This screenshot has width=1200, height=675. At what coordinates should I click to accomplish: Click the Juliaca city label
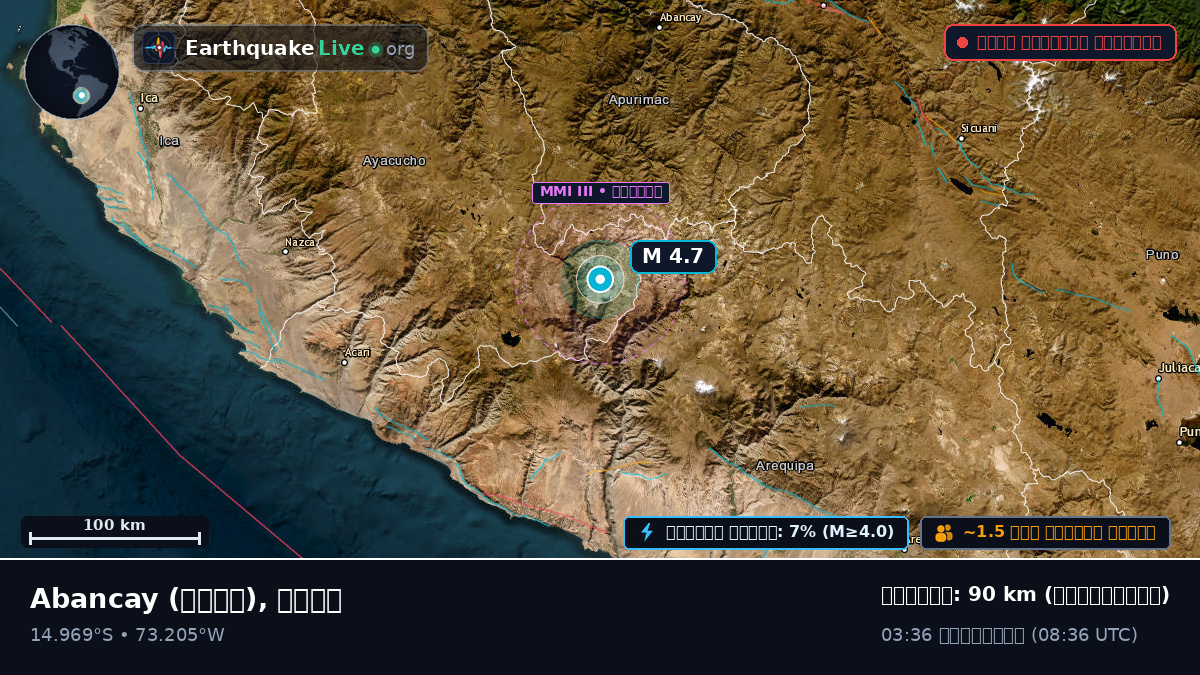(x=1179, y=367)
